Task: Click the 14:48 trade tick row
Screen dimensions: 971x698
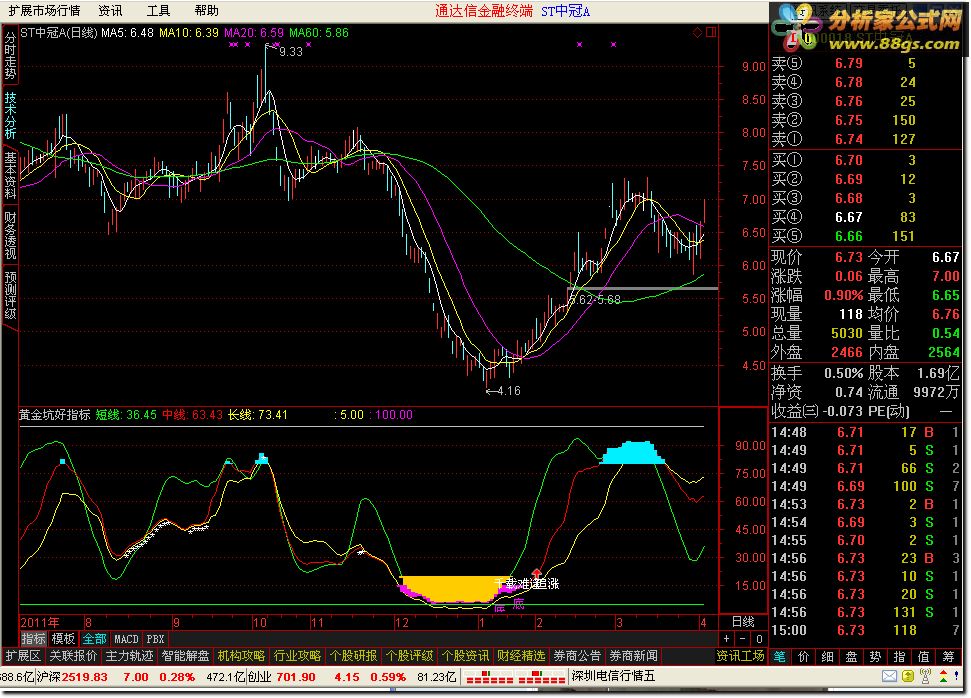Action: (865, 432)
